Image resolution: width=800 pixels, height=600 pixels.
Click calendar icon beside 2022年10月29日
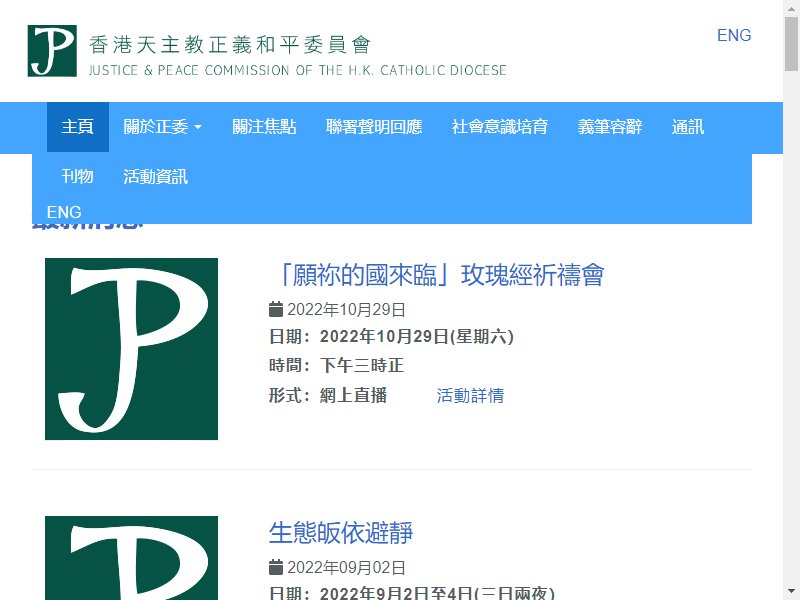[276, 309]
